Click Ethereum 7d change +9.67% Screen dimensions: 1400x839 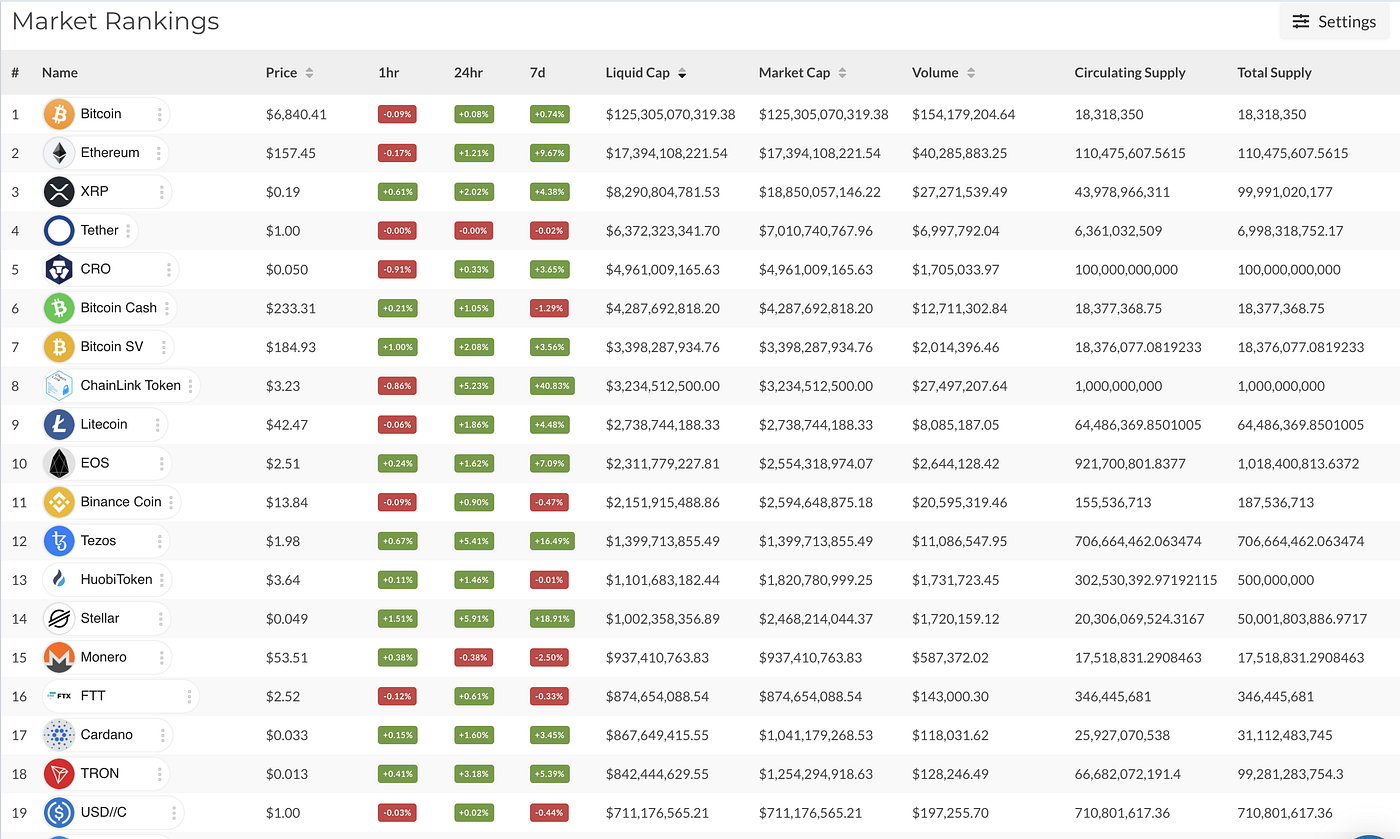point(550,153)
